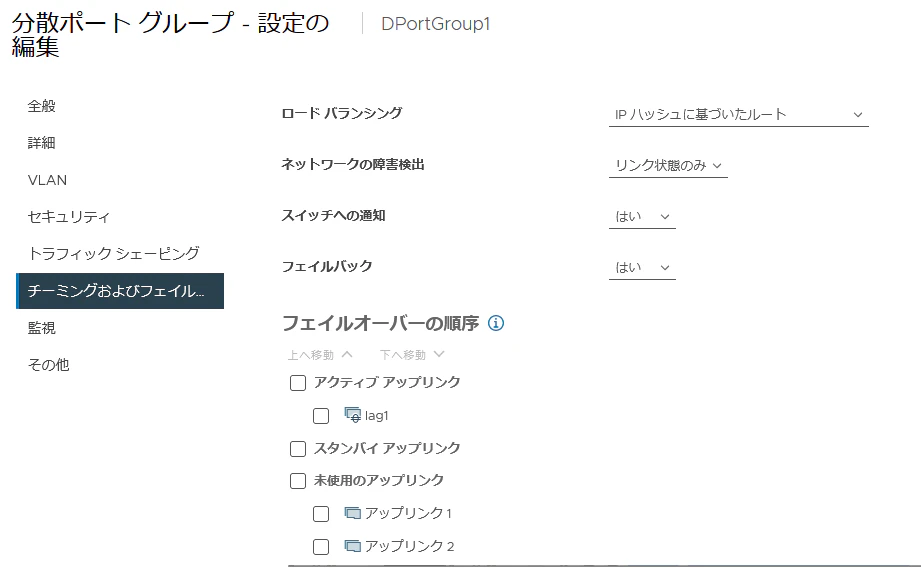Click the アップリンク 1 uplink icon
This screenshot has width=921, height=582.
point(352,513)
